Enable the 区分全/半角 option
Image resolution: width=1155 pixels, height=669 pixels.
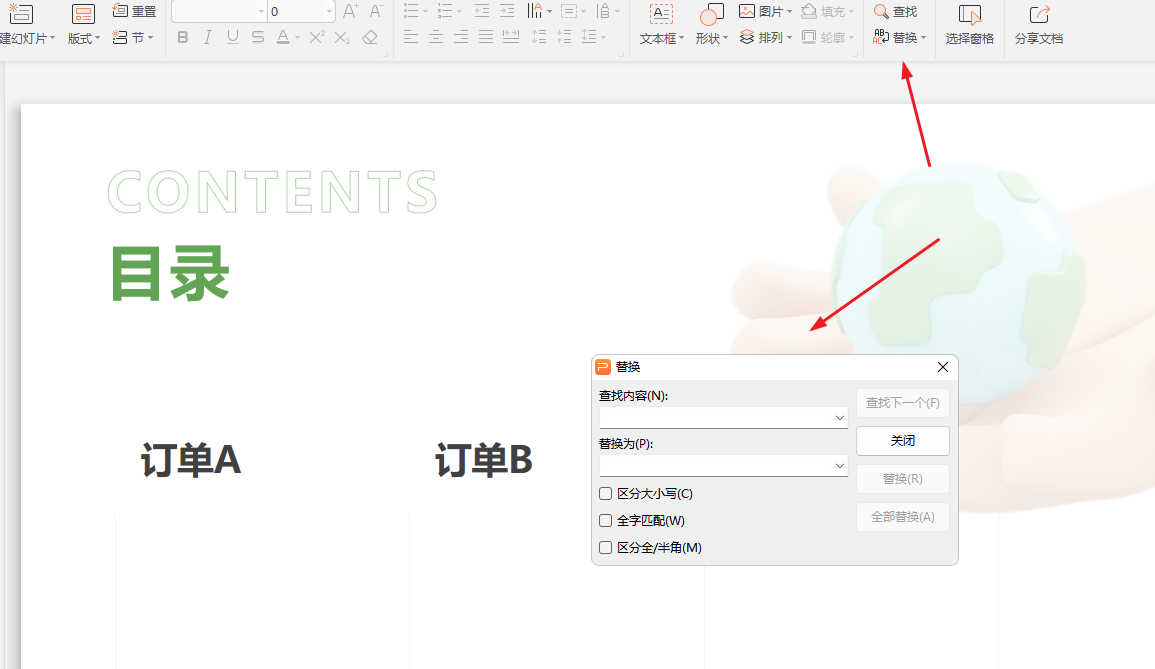coord(605,547)
